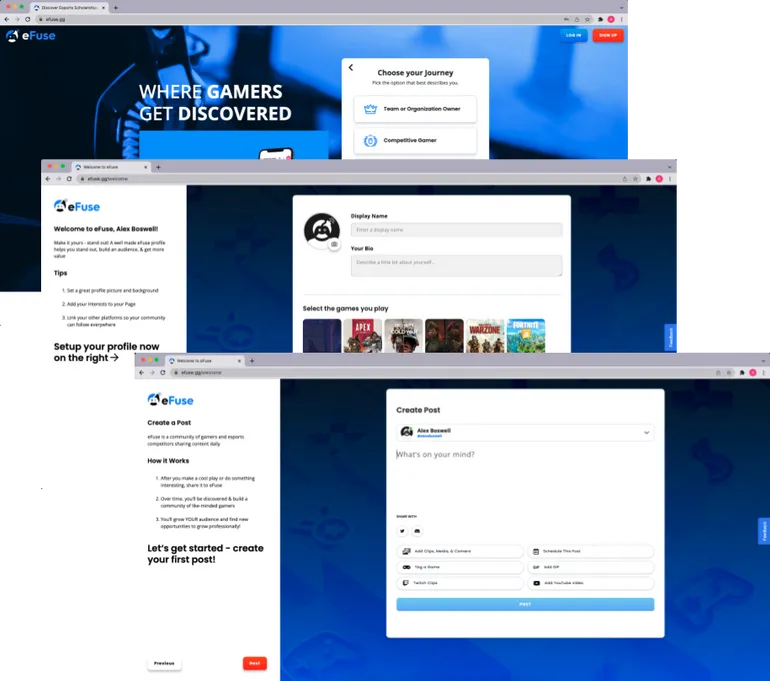Click back arrow in back efuse.gg window
This screenshot has height=681, width=770.
coord(6,19)
